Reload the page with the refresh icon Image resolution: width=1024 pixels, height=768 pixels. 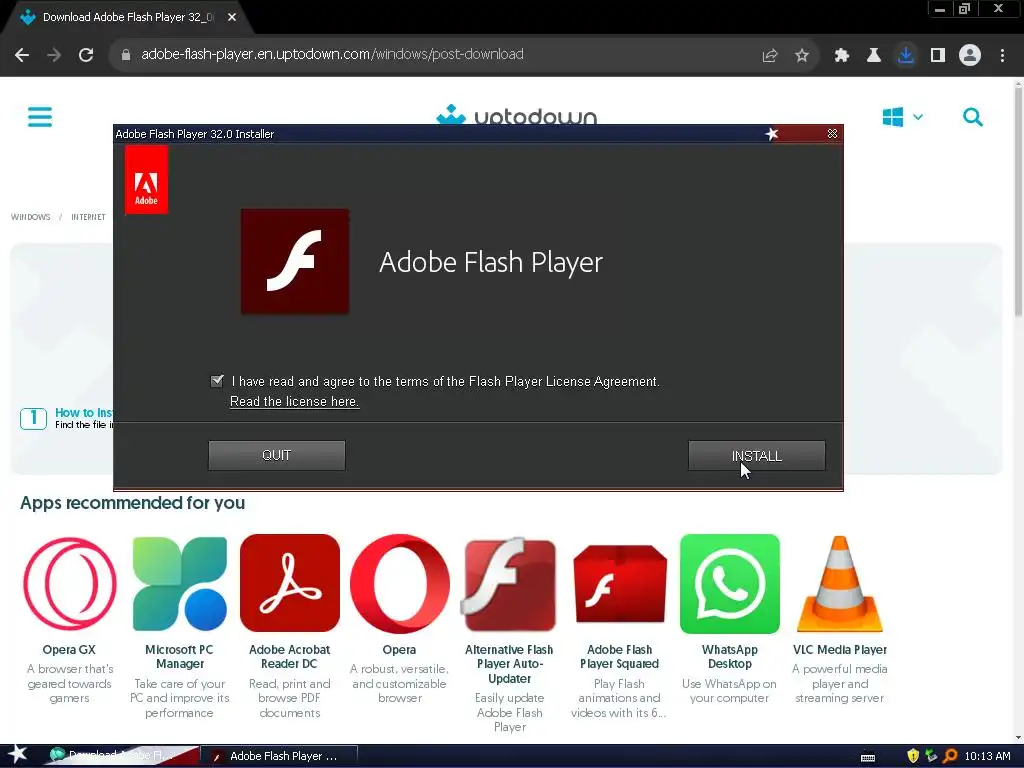click(86, 55)
